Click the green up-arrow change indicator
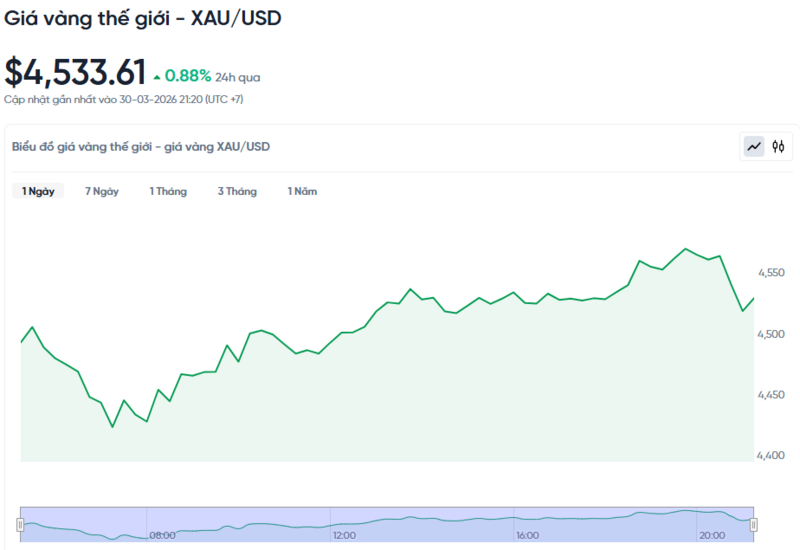The width and height of the screenshot is (800, 550). [156, 76]
